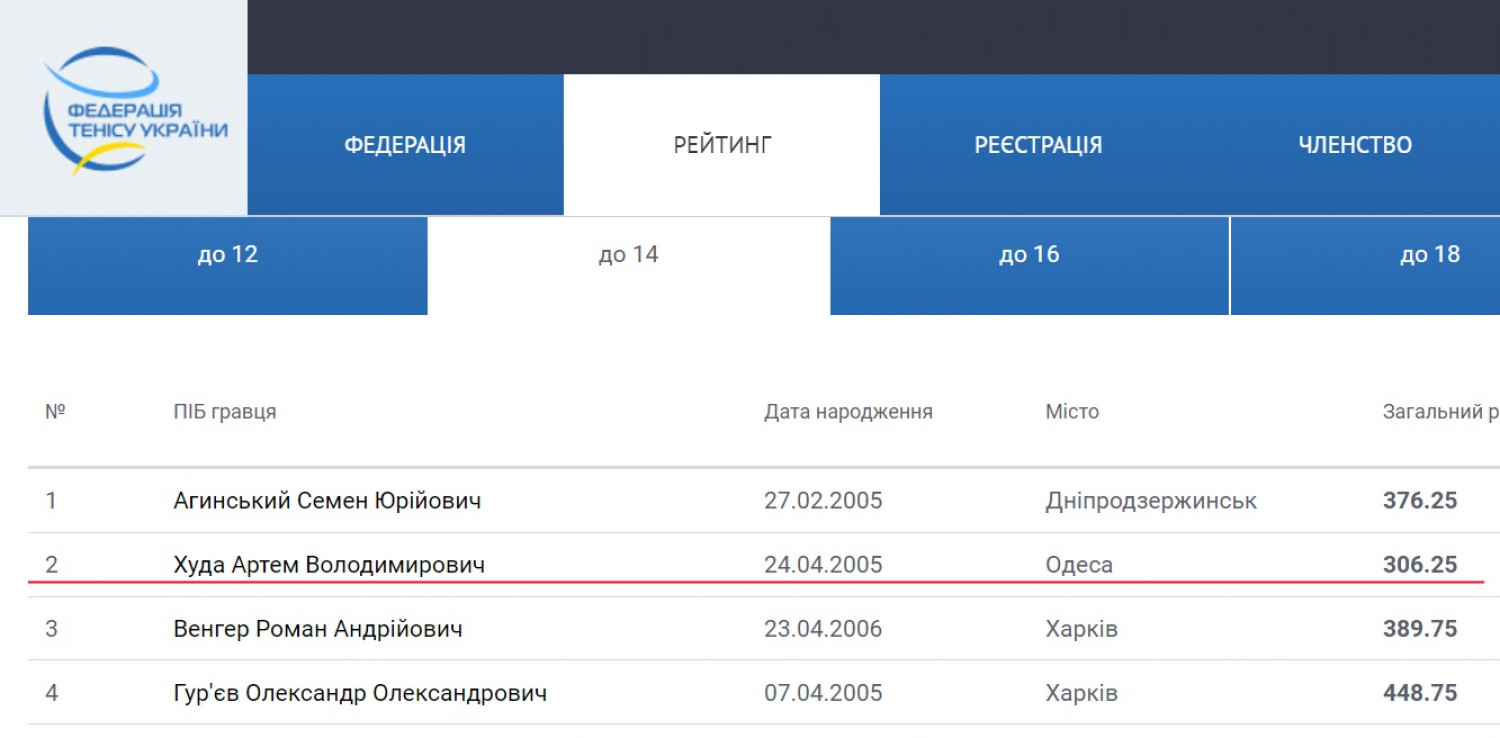
Task: Select the до 14 age tab
Action: (628, 255)
